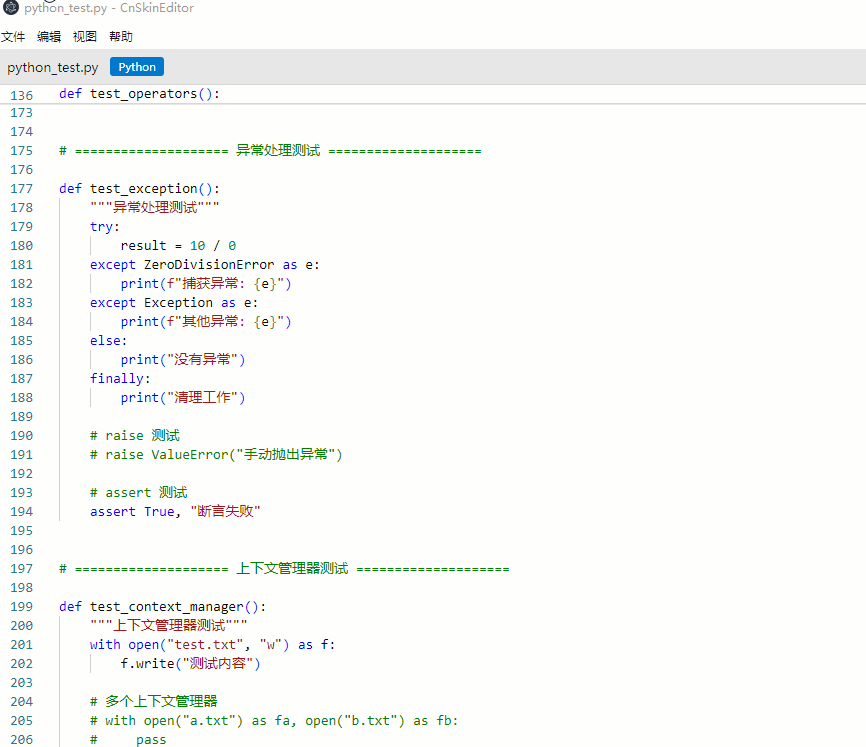Place cursor on def test_exception() function name
Viewport: 866px width, 747px height.
pyautogui.click(x=143, y=189)
